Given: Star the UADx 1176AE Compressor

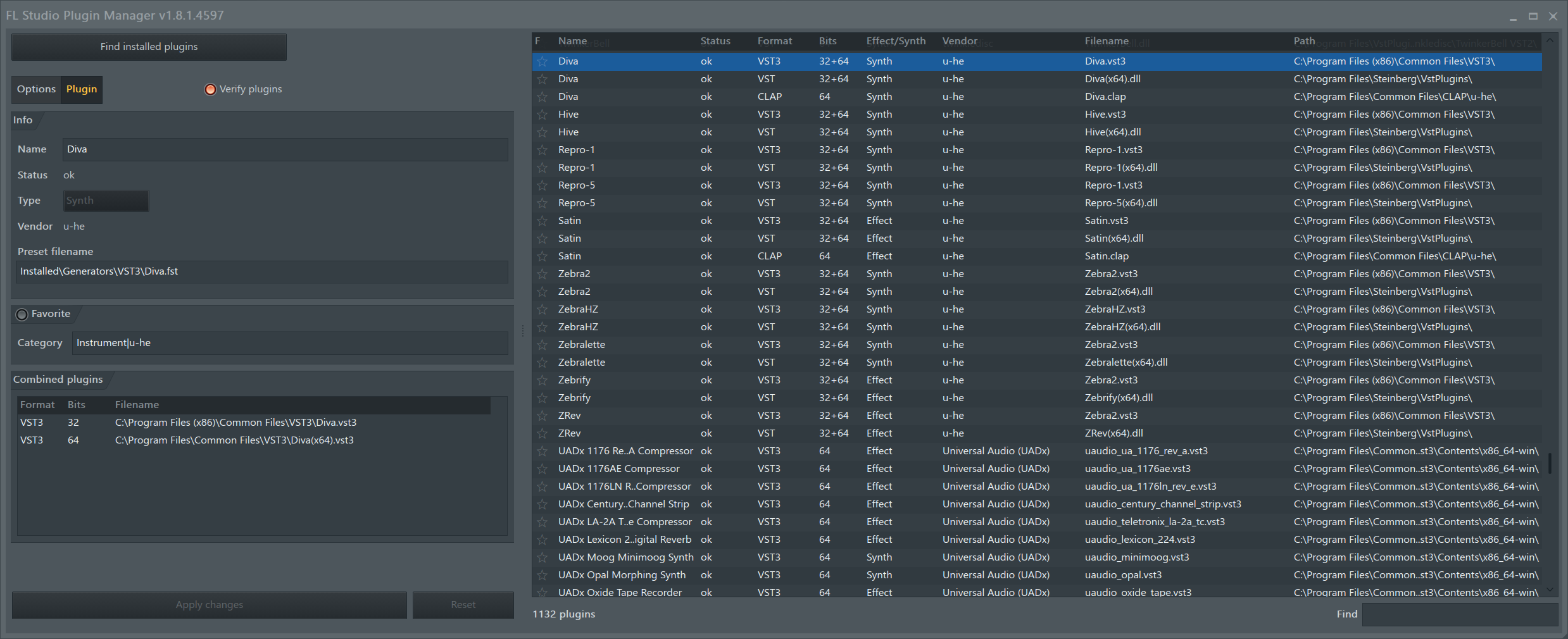Looking at the screenshot, I should (x=543, y=468).
